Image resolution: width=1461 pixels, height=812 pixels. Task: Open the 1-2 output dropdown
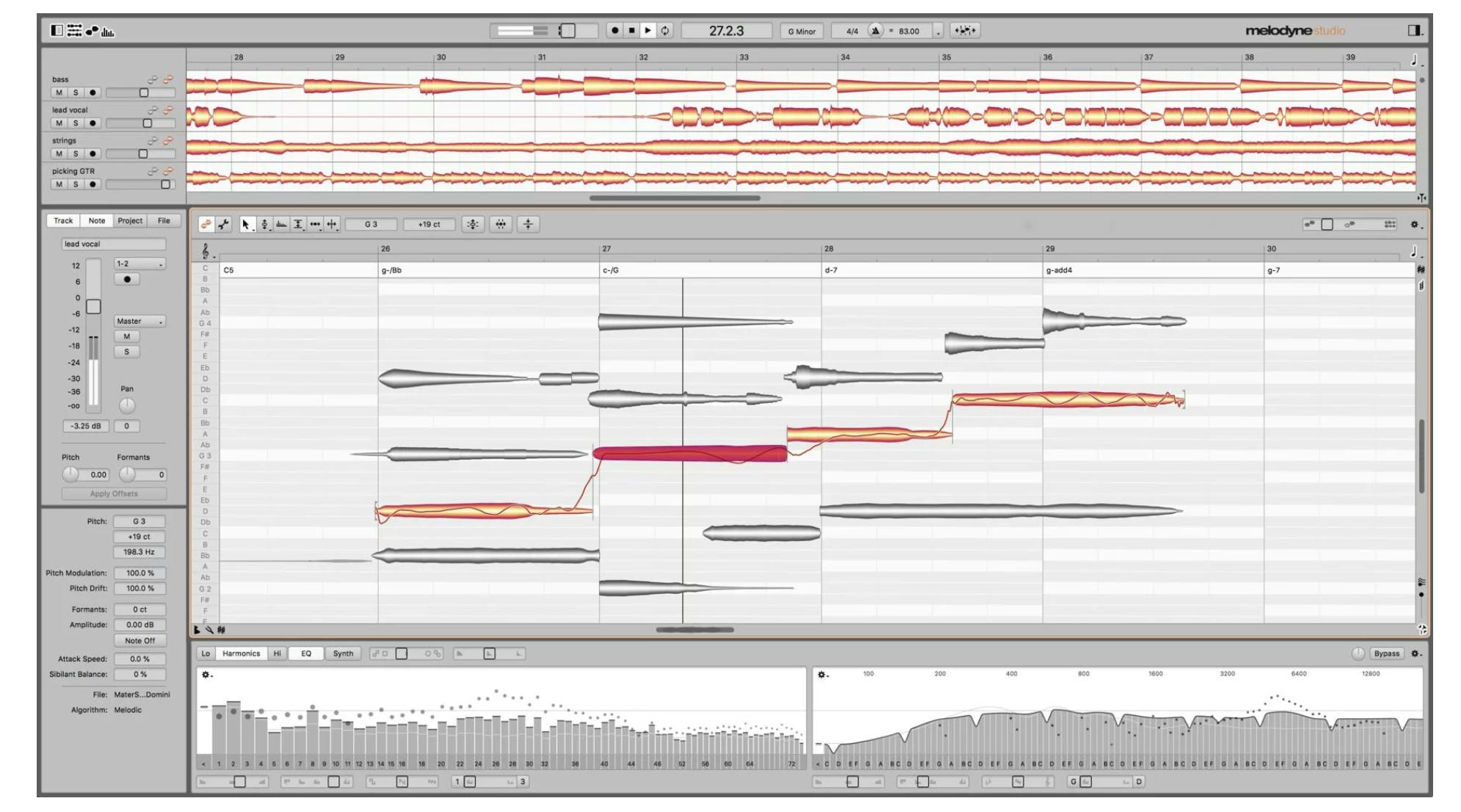[139, 264]
